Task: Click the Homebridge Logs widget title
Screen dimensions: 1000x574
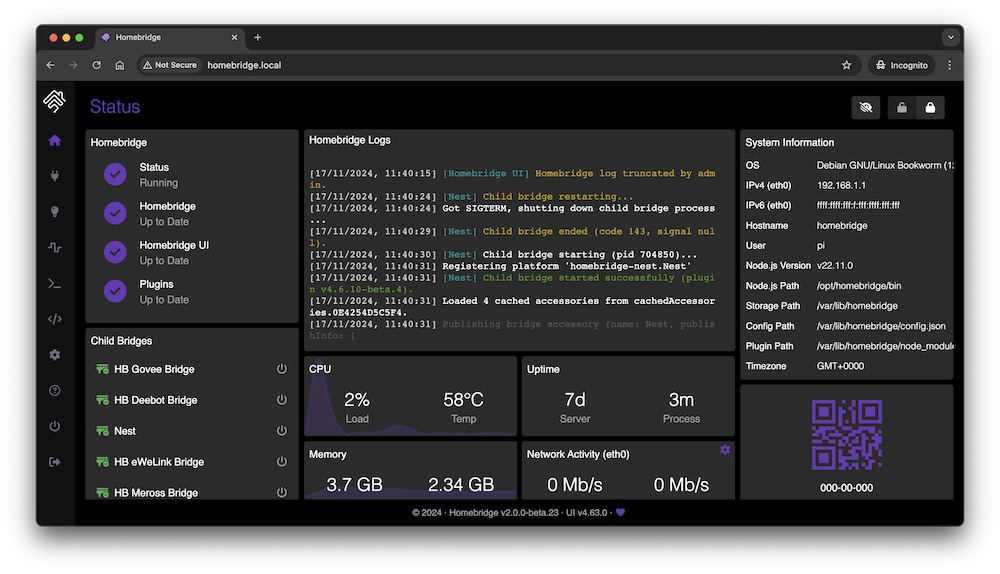Action: [x=349, y=140]
